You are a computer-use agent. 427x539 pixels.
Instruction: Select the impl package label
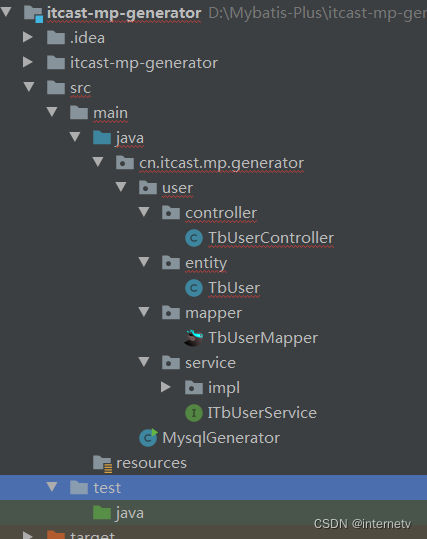pyautogui.click(x=224, y=388)
